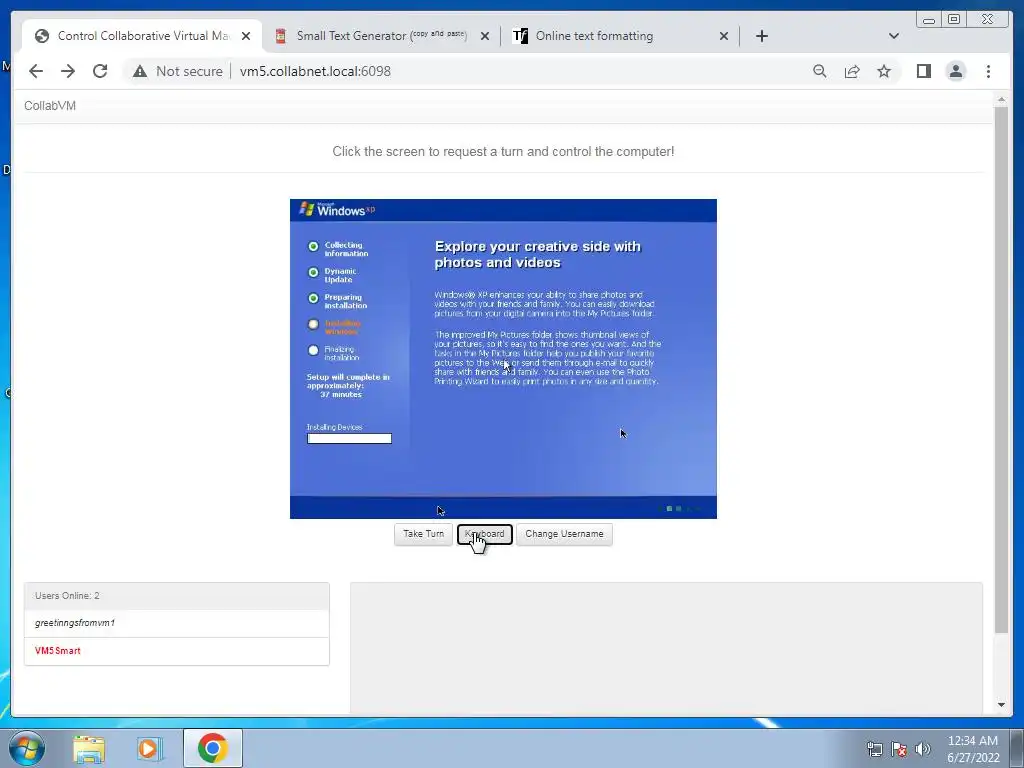Screen dimensions: 1024x768
Task: Open the volume speaker tray icon
Action: (923, 749)
